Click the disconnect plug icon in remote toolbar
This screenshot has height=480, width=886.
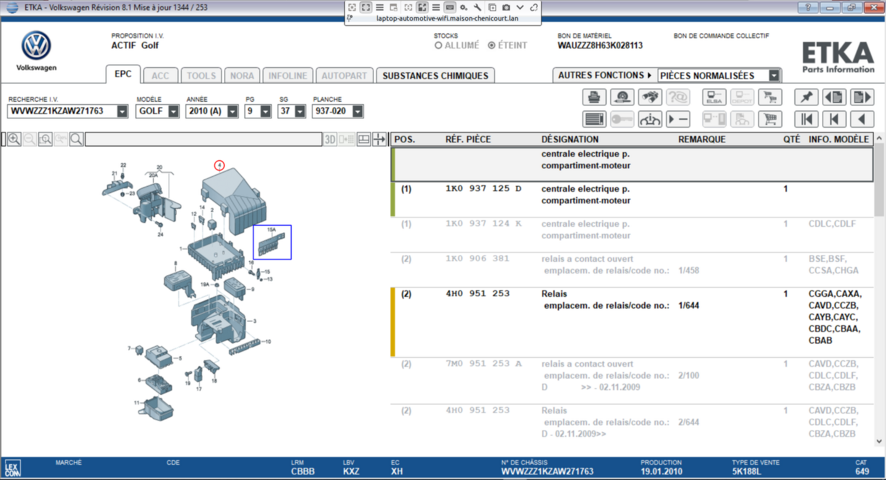pyautogui.click(x=533, y=7)
